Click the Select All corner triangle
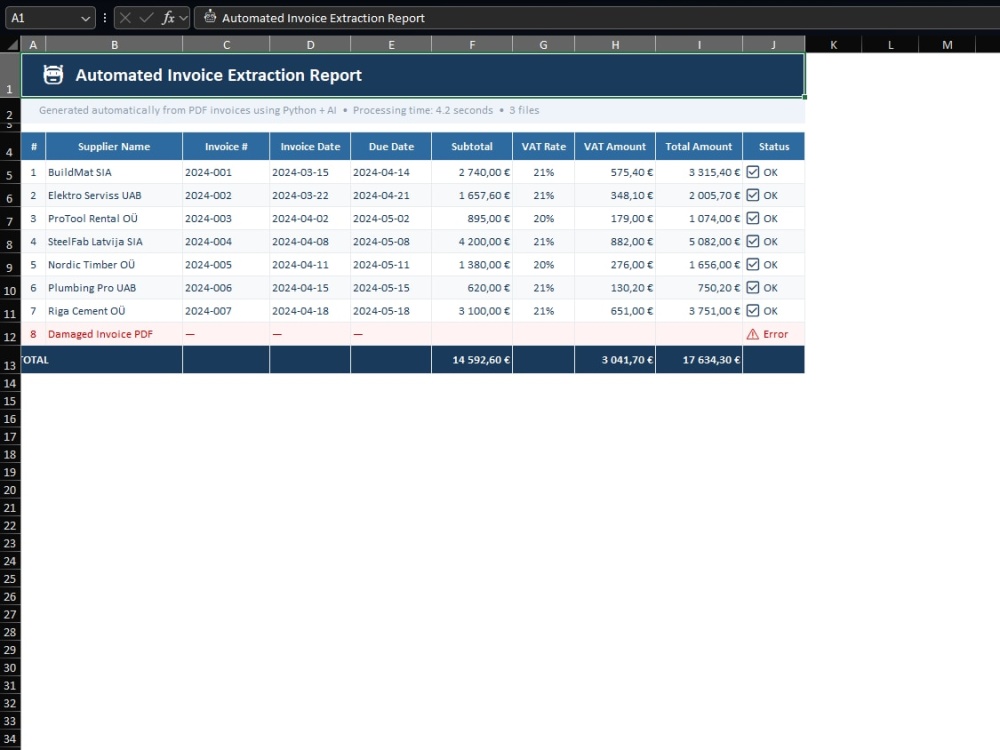Screen dimensions: 1000x750 (11, 45)
